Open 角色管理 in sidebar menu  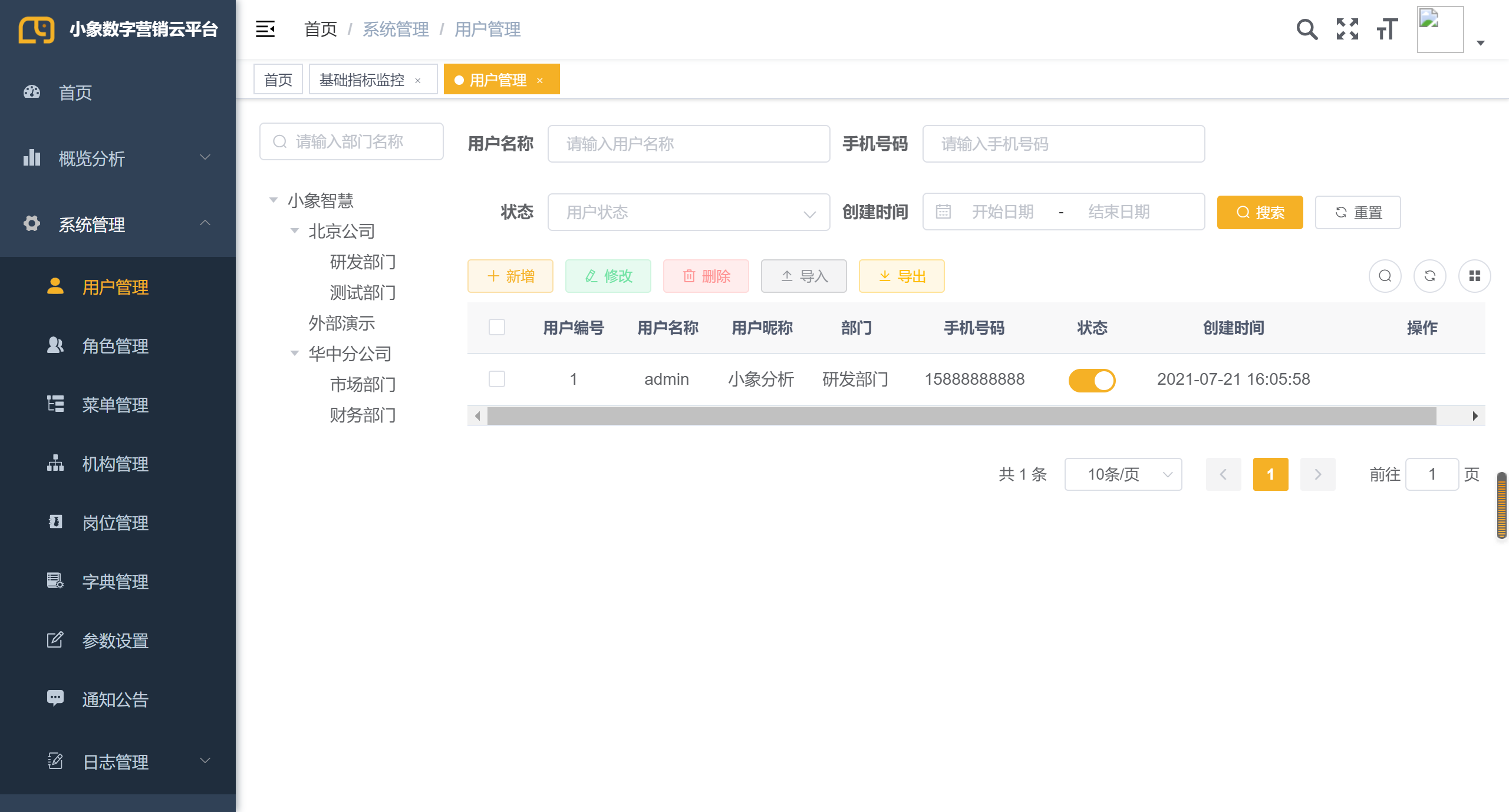click(x=115, y=346)
